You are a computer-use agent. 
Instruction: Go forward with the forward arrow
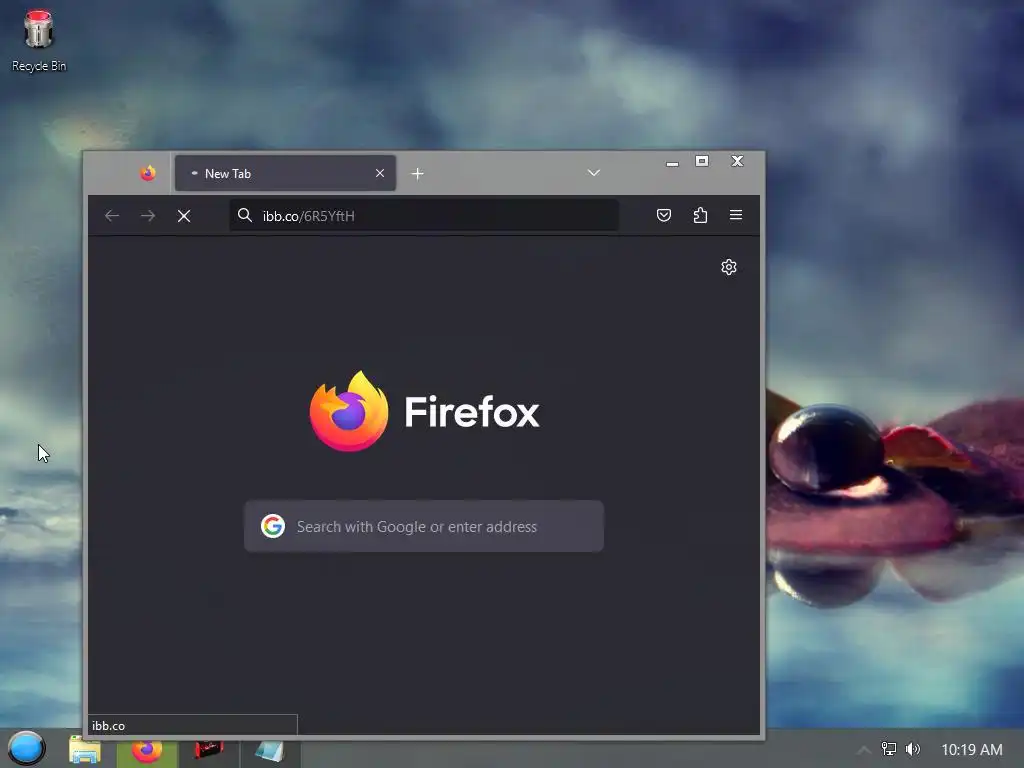[148, 216]
